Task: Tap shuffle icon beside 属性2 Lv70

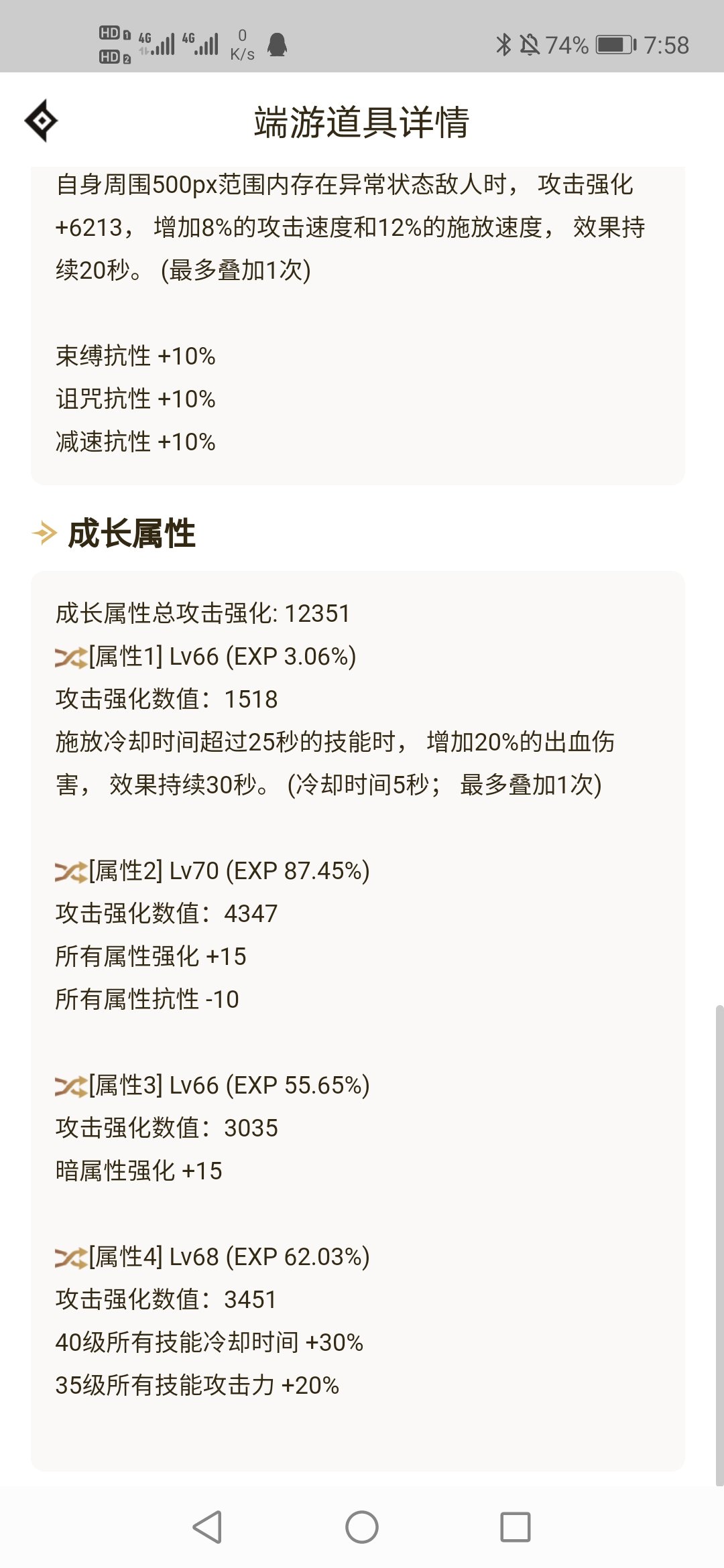Action: 71,872
